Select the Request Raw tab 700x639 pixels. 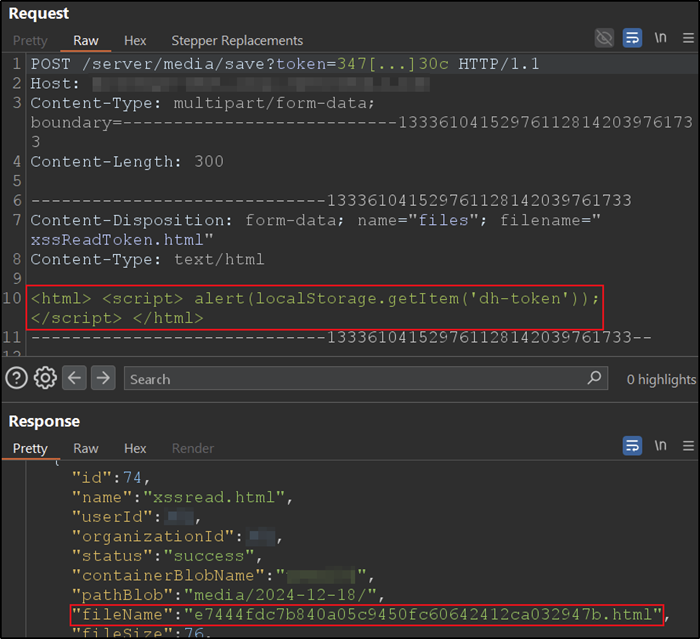point(86,41)
